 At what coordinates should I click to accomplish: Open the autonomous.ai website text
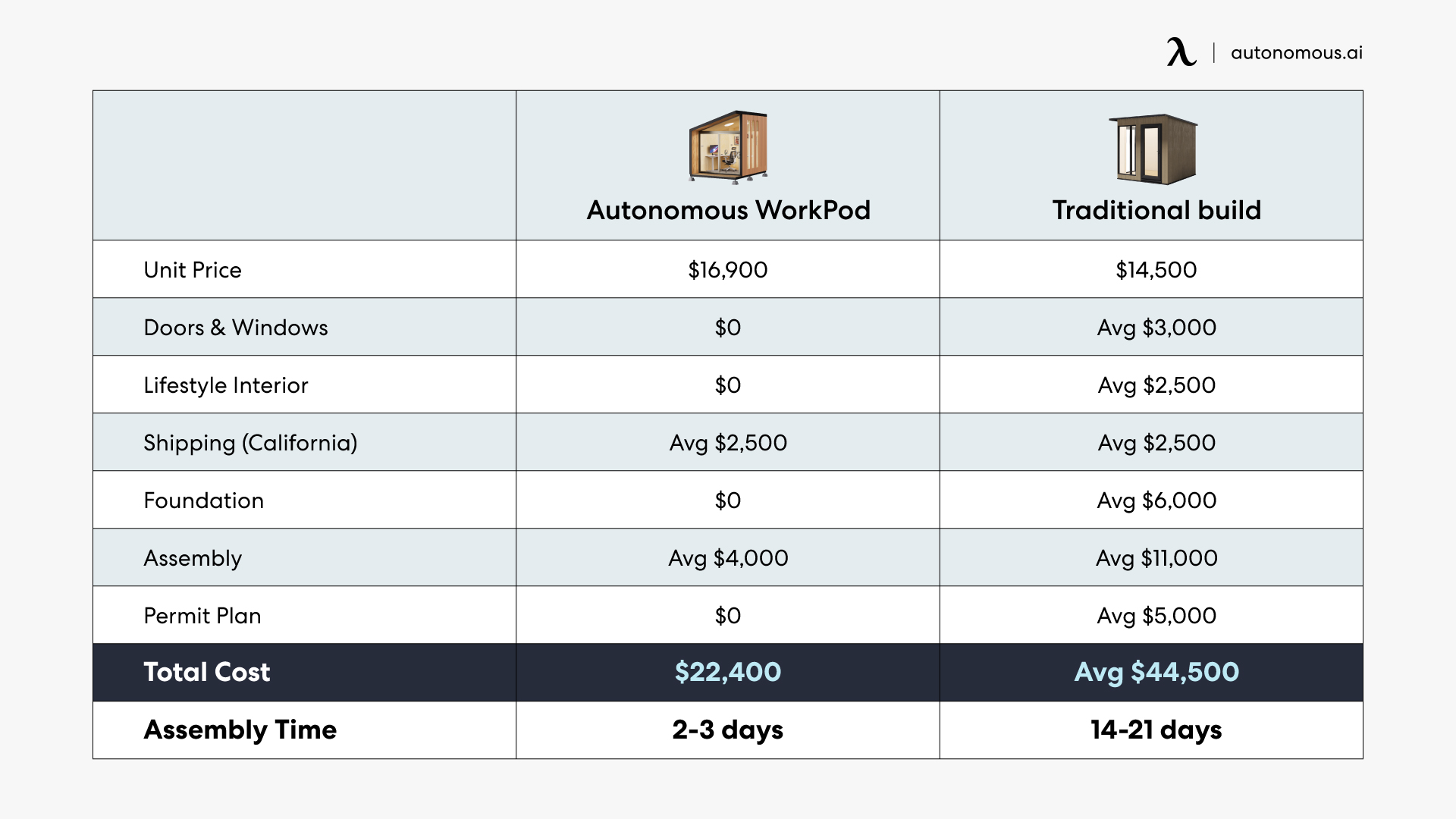pos(1296,53)
